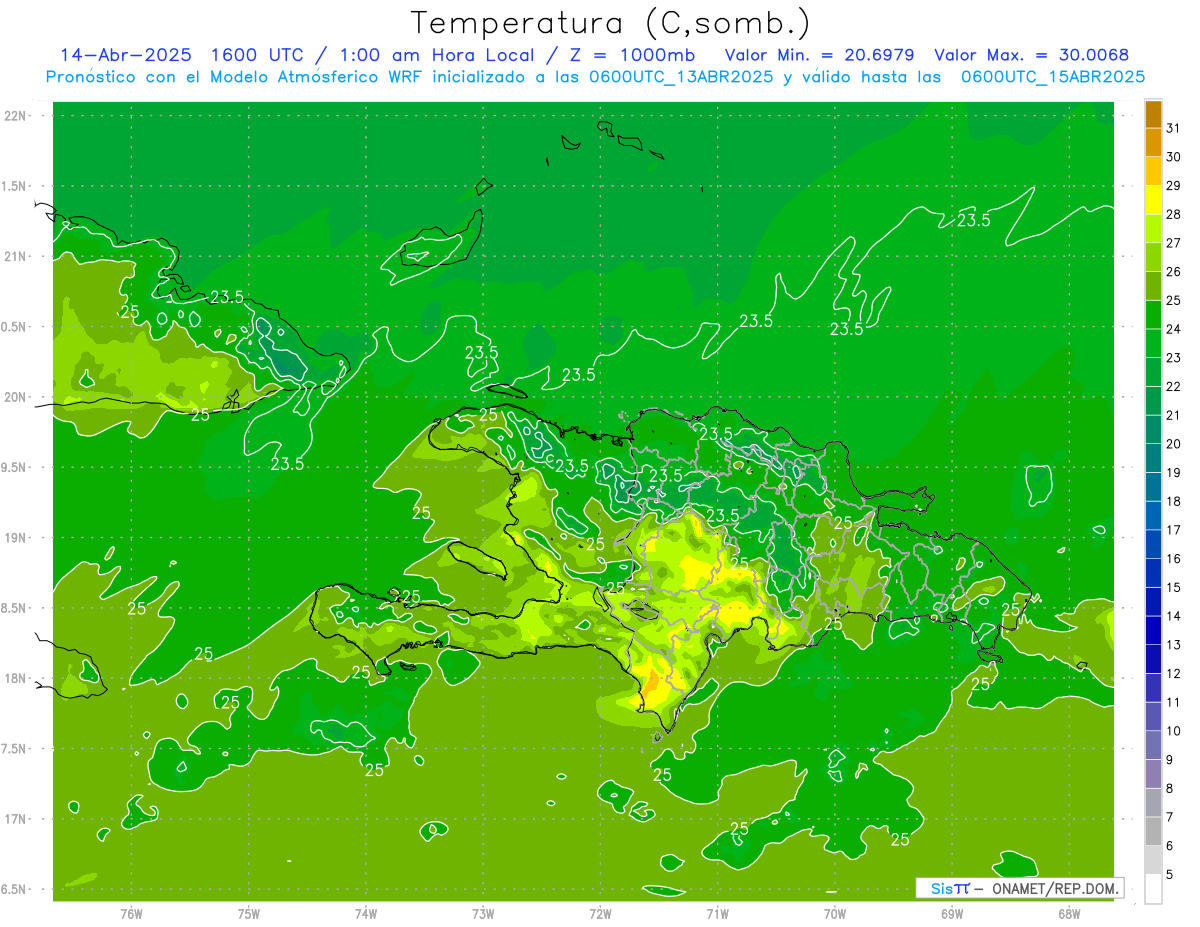
Task: Click the blue legend swatch between 15 and 16
Action: click(x=1153, y=573)
